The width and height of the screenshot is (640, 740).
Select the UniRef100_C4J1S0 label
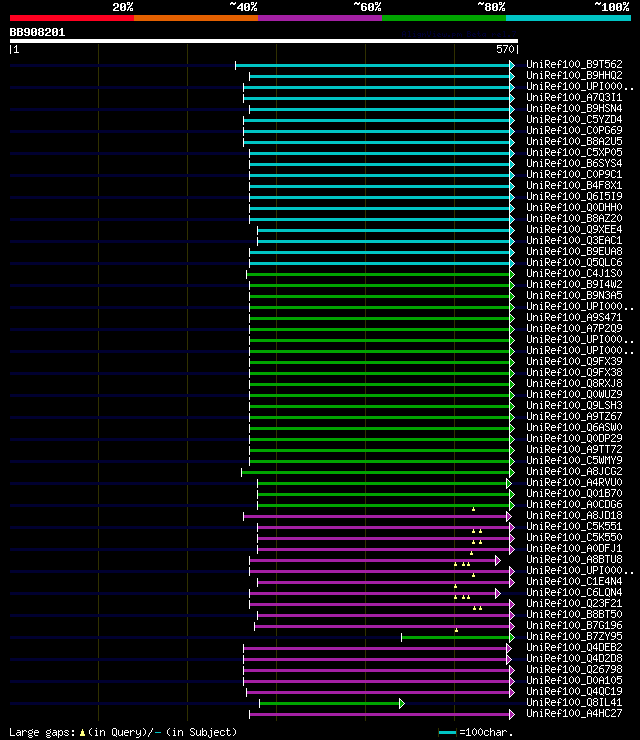(574, 273)
